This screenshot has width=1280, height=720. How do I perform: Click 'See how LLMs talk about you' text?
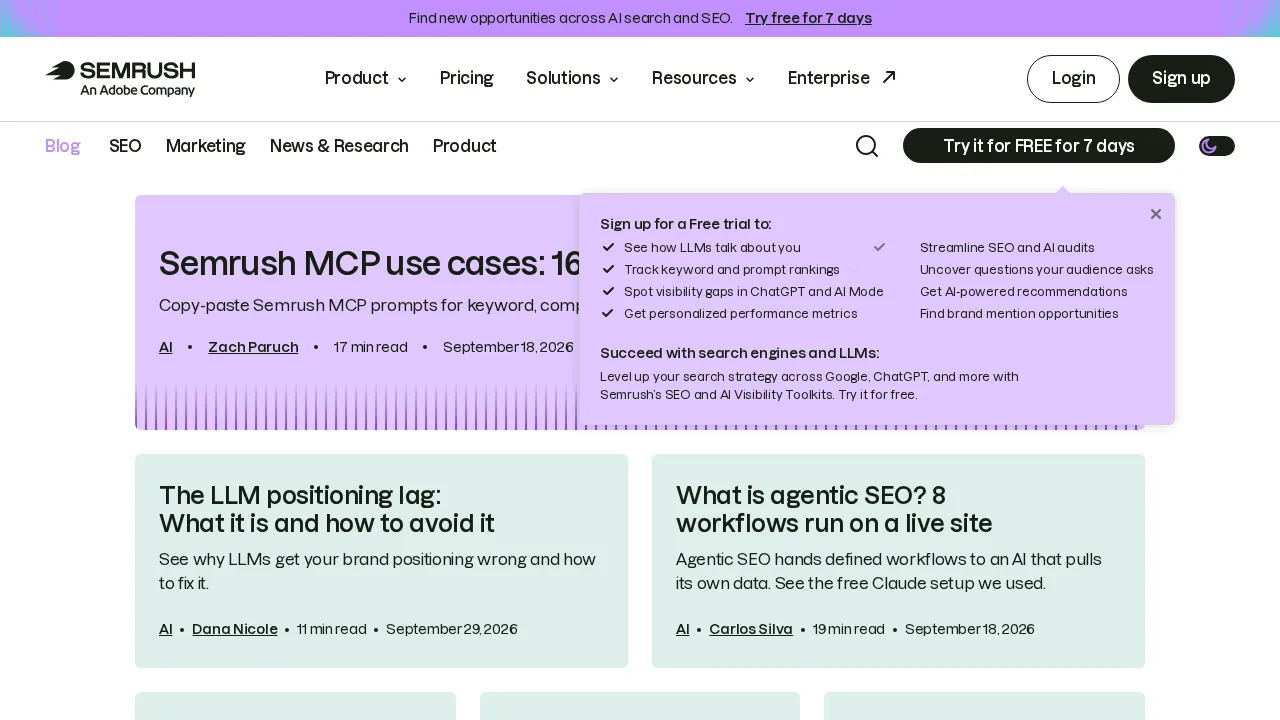pos(712,247)
